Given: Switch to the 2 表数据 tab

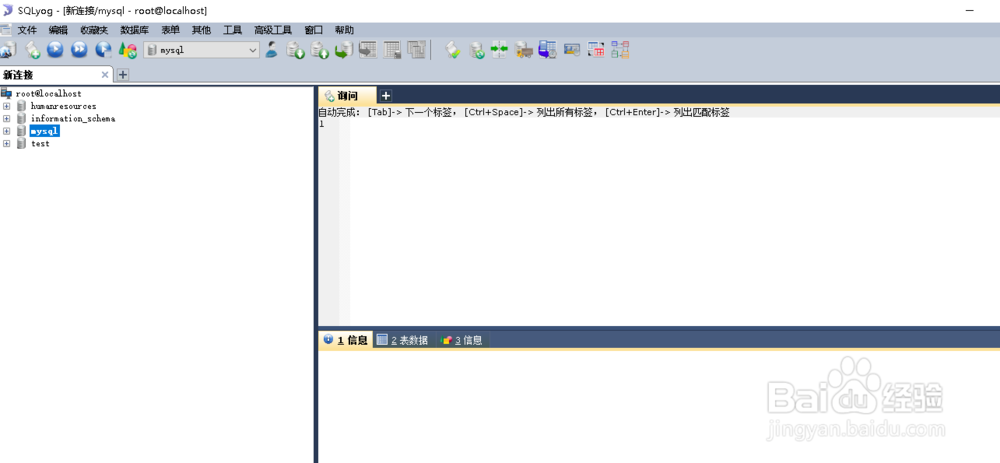Looking at the screenshot, I should point(402,340).
